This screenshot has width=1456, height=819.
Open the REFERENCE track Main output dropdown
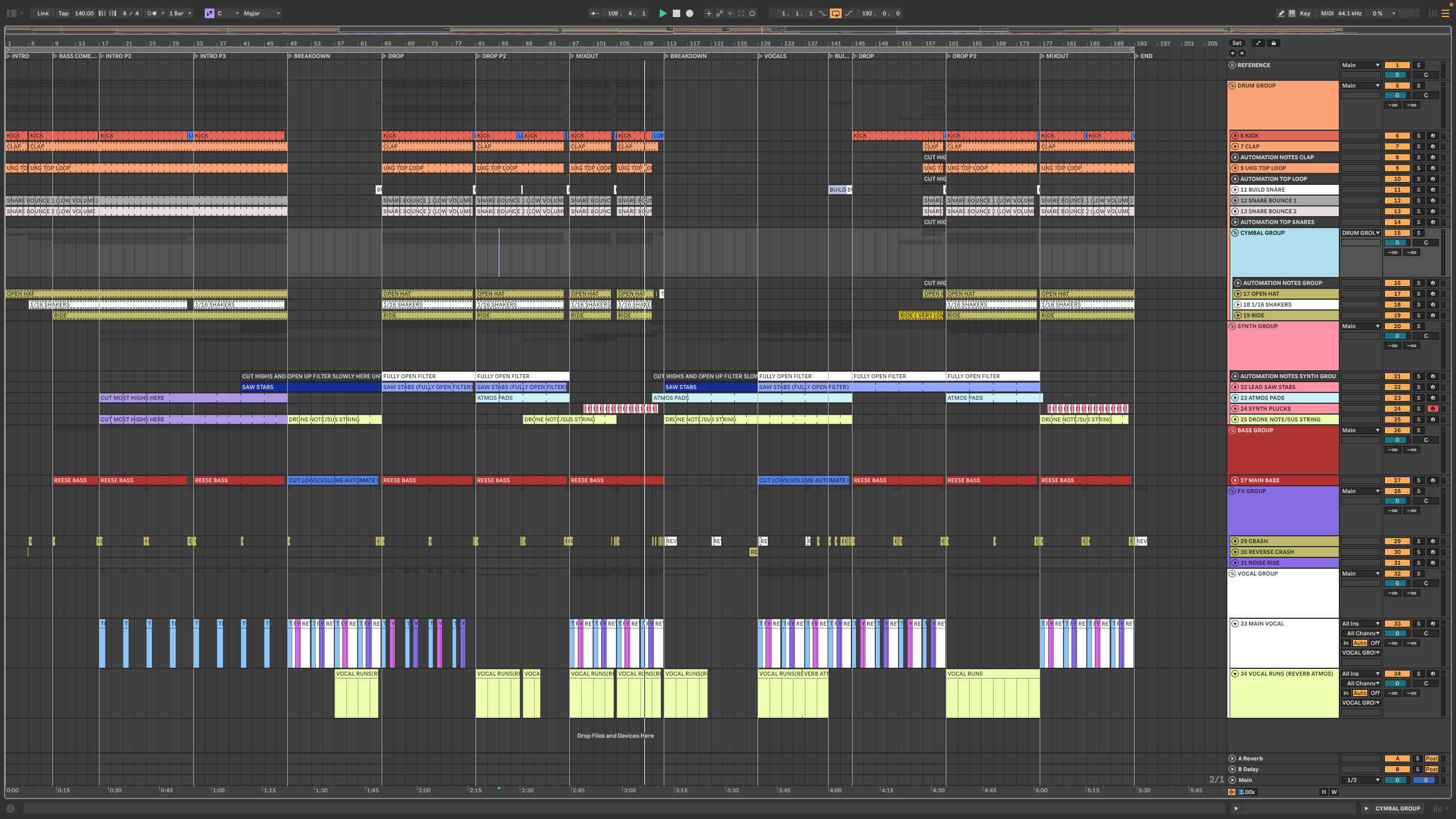(1361, 65)
